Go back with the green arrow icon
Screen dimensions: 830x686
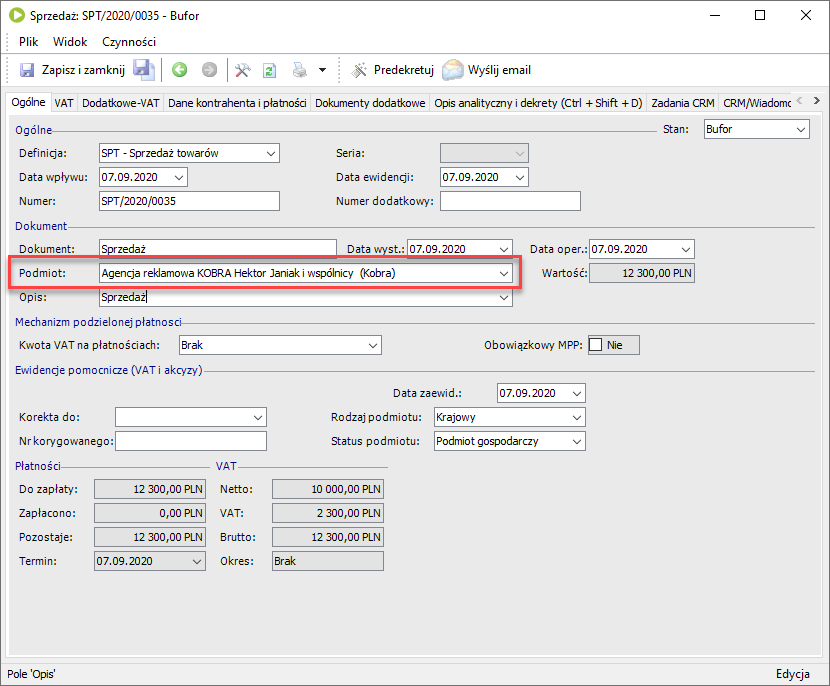(x=179, y=70)
